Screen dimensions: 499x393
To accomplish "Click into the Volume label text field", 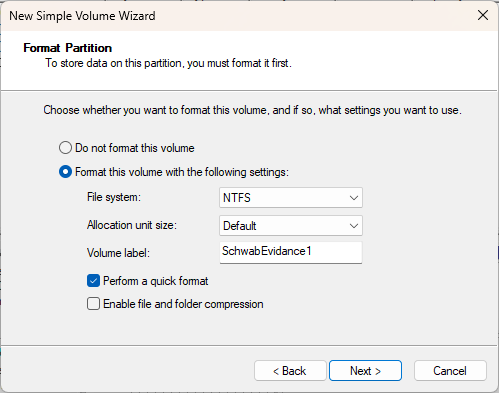I will point(291,252).
